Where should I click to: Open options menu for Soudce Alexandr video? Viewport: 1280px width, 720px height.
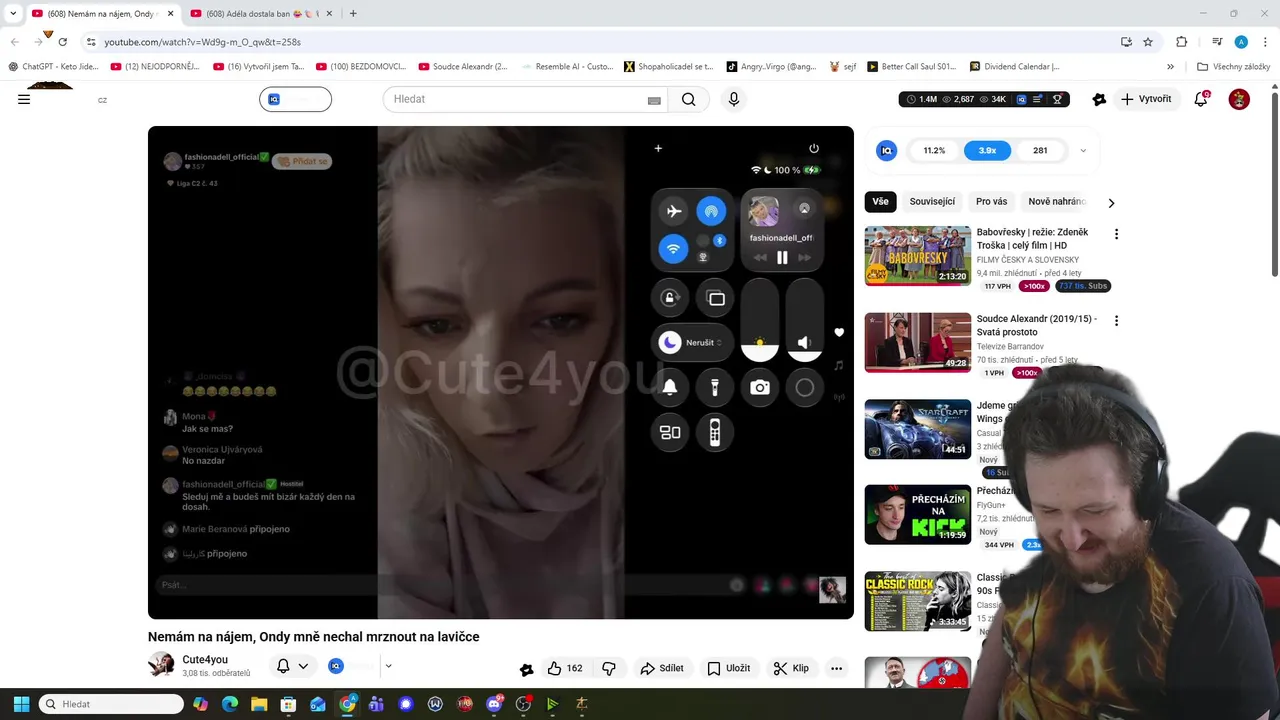1116,321
